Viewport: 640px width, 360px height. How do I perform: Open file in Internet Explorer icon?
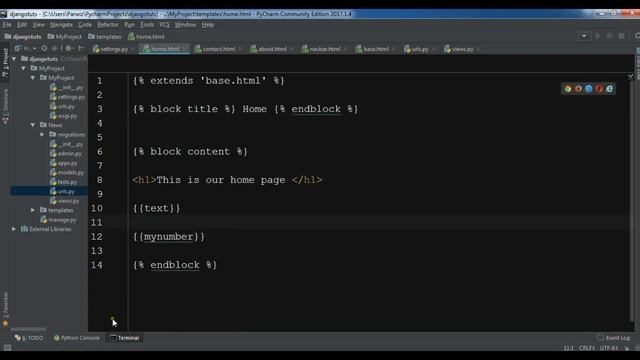(609, 89)
